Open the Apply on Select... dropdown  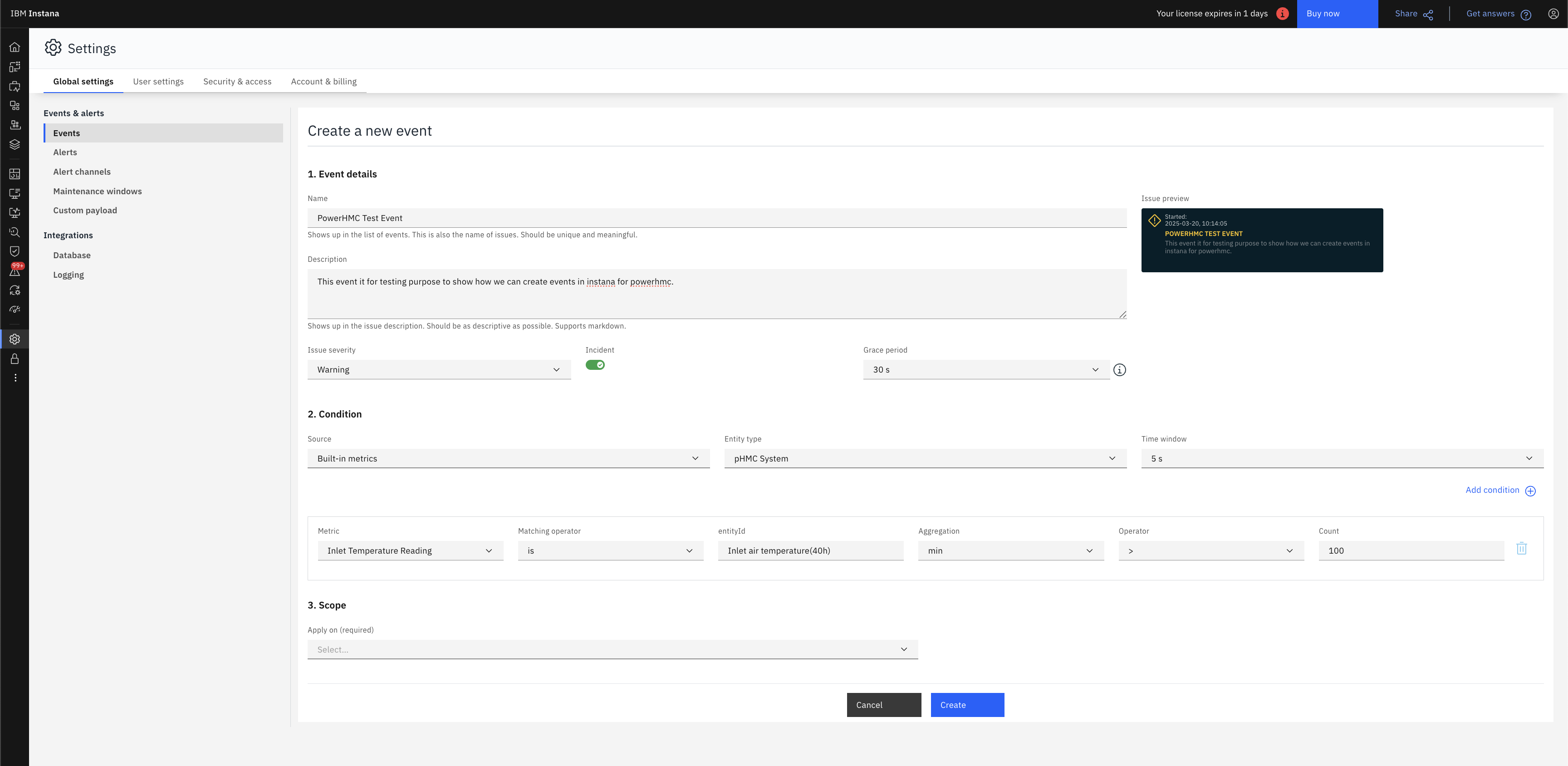pyautogui.click(x=612, y=650)
